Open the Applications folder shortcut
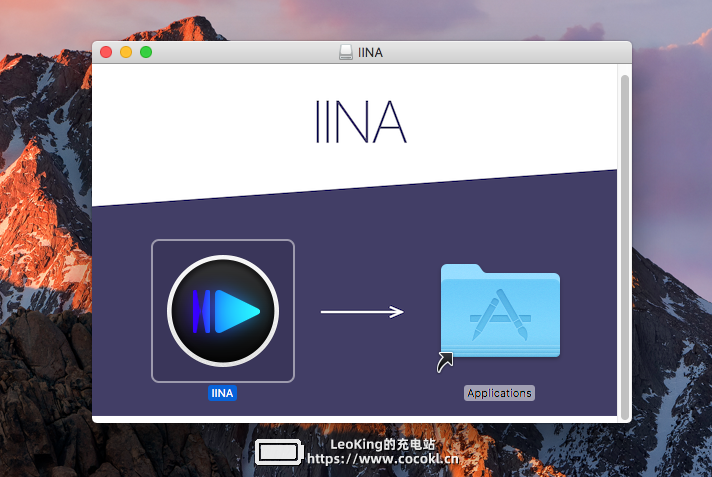 point(500,311)
